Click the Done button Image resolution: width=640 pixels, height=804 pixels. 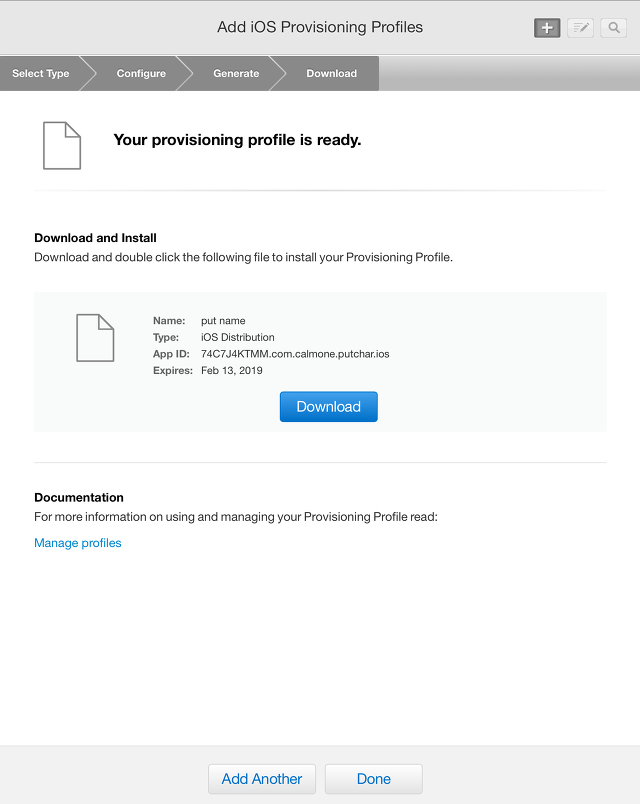(374, 779)
